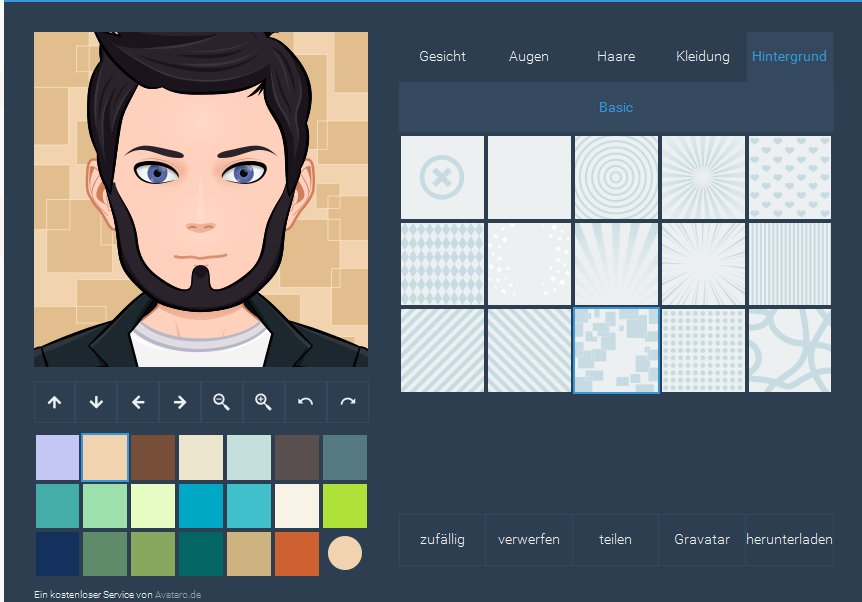Redo the last change
Screen dimensions: 862x602
(347, 402)
